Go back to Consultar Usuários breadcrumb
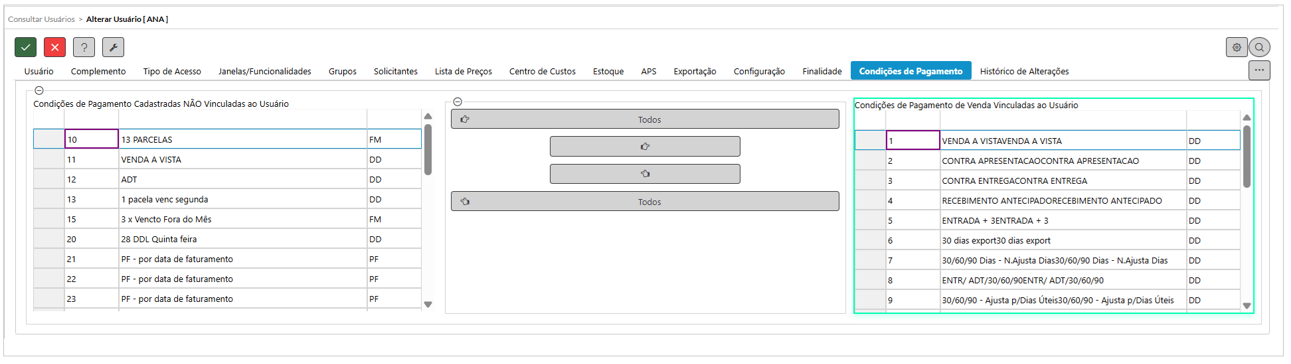1291x364 pixels. click(x=42, y=19)
